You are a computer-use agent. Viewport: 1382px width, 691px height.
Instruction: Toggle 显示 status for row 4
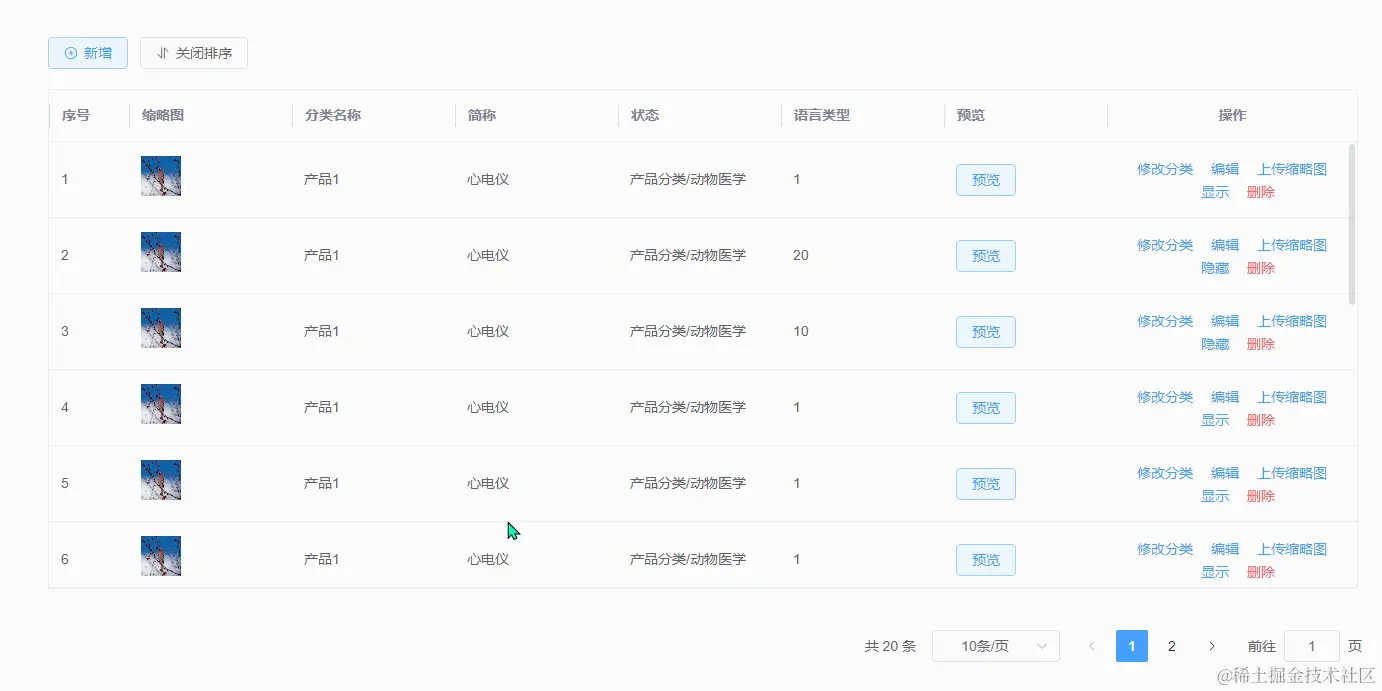[x=1215, y=420]
